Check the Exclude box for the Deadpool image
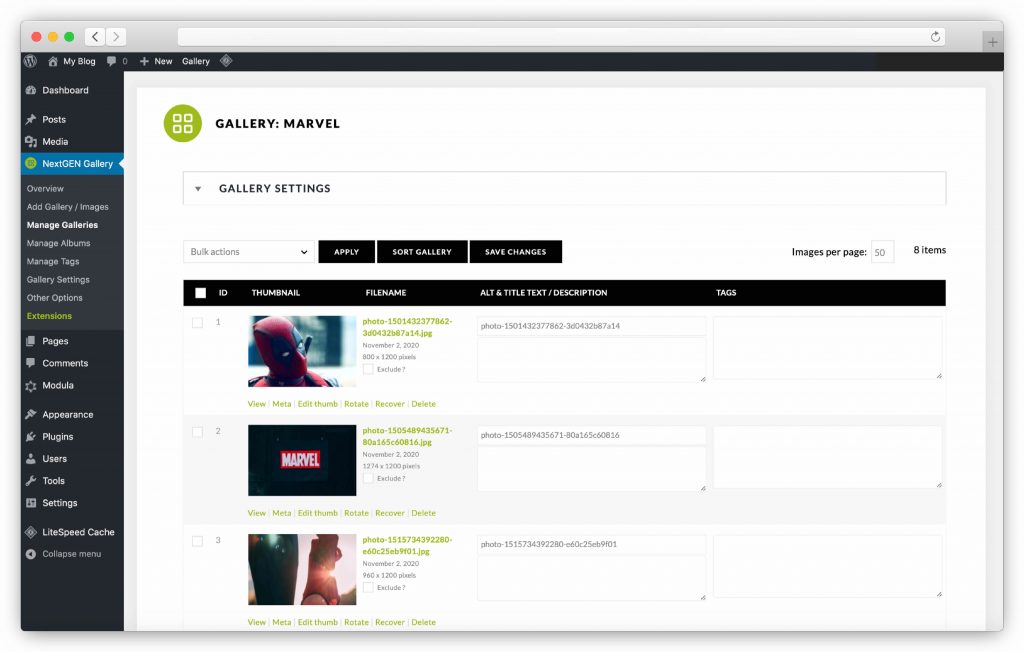This screenshot has width=1024, height=652. pos(367,369)
